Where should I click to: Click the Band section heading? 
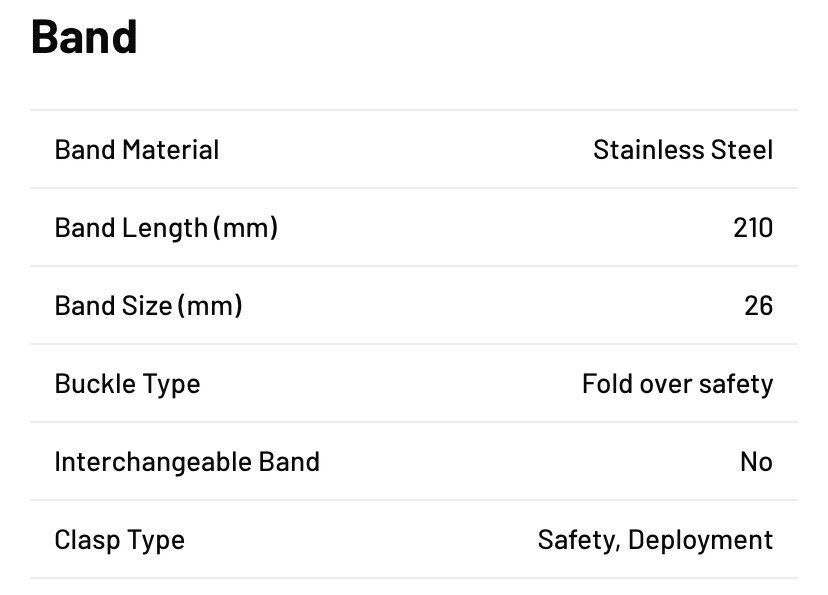(x=84, y=37)
